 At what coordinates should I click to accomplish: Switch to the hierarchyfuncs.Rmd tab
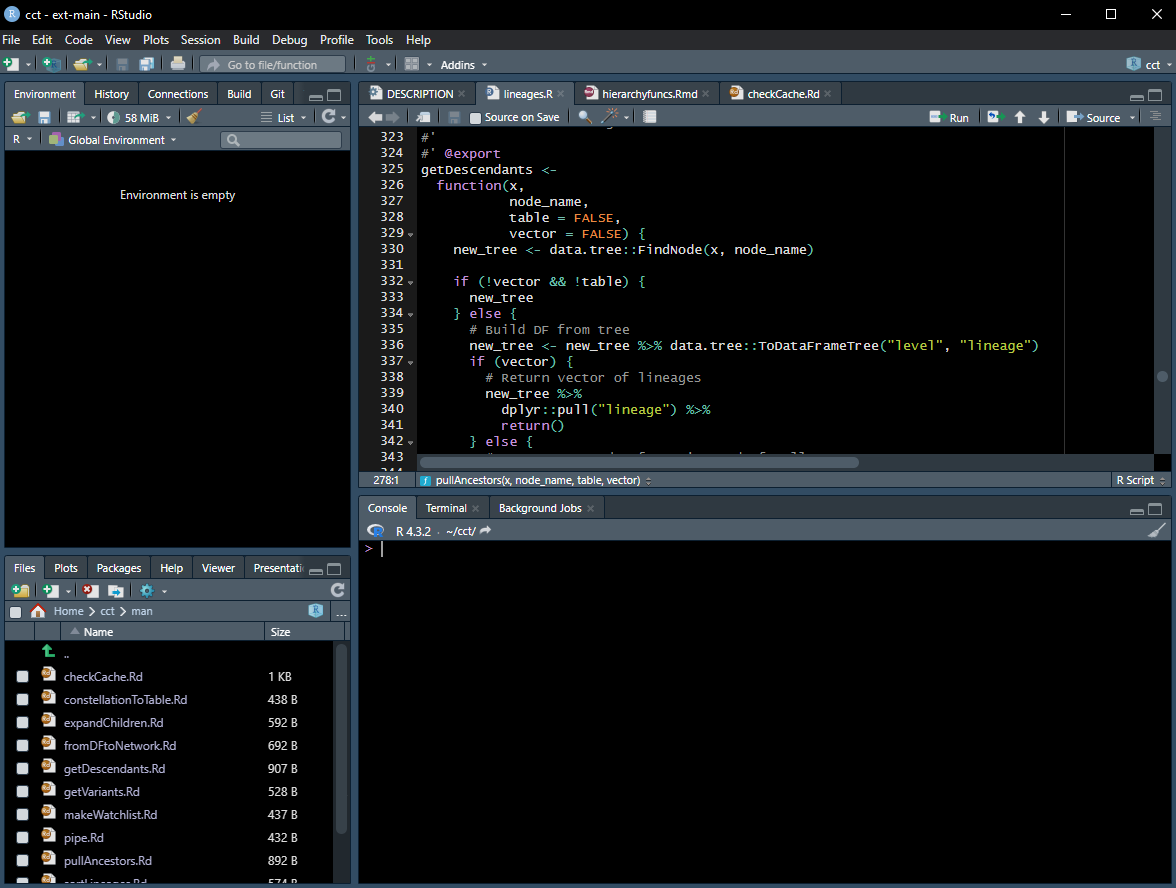point(648,94)
